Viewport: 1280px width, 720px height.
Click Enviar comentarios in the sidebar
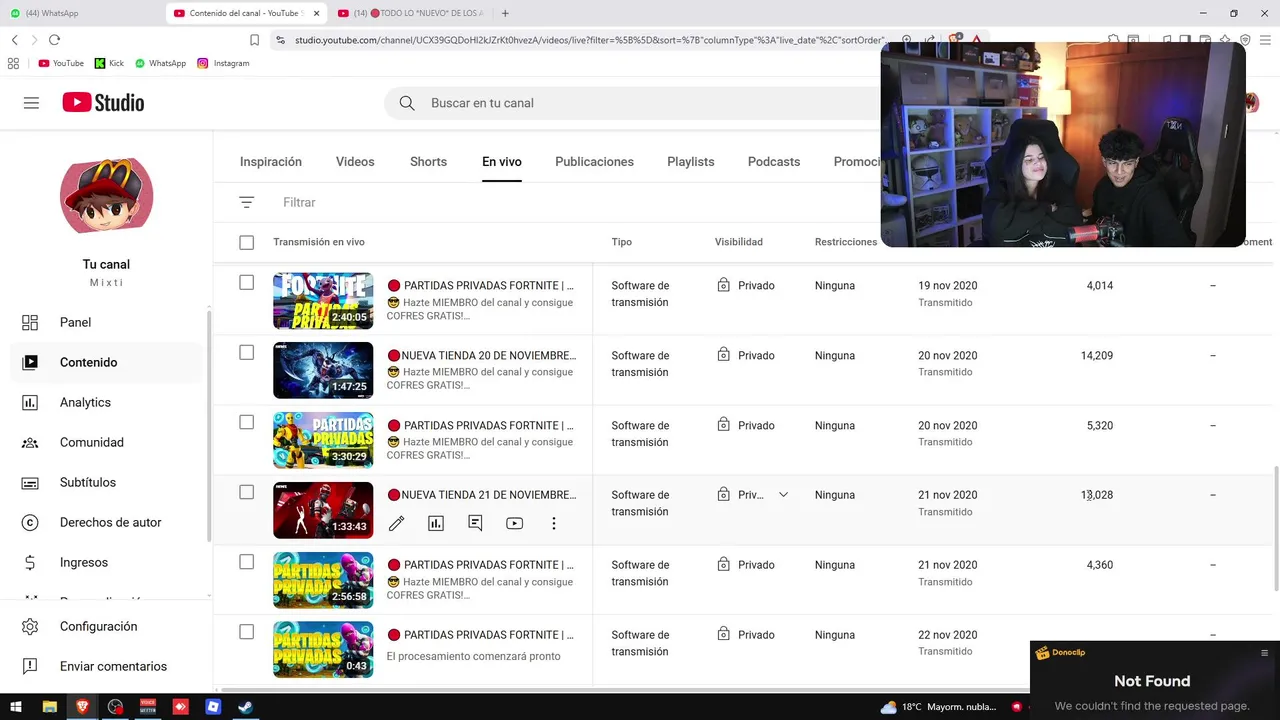coord(106,666)
